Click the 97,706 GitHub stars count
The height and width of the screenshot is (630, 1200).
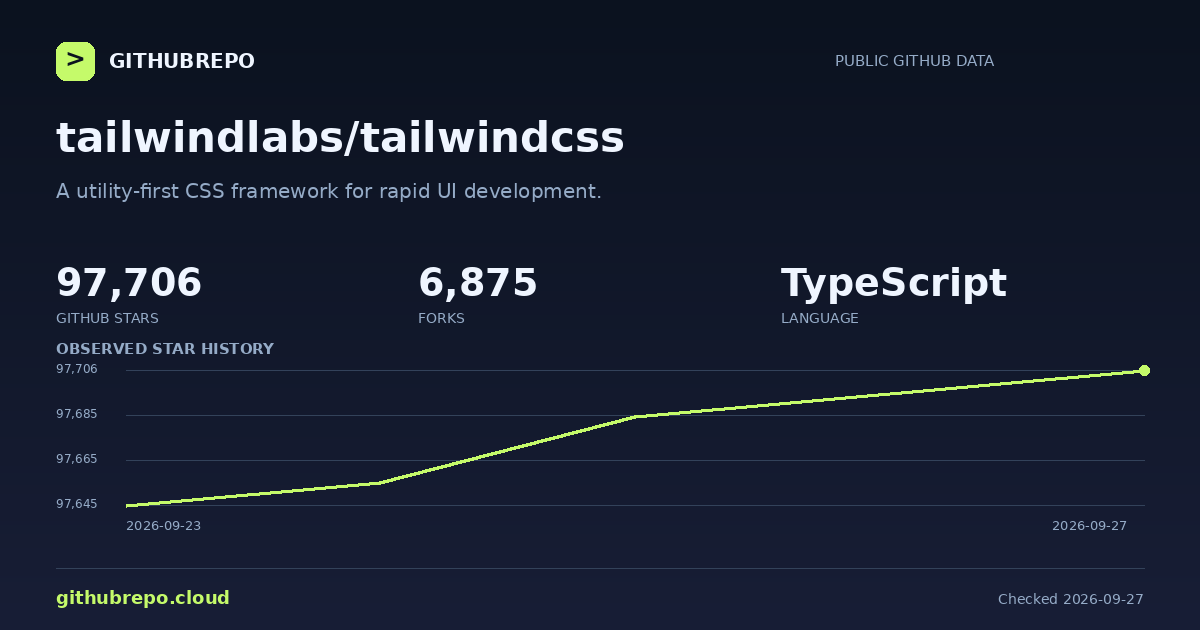point(129,283)
